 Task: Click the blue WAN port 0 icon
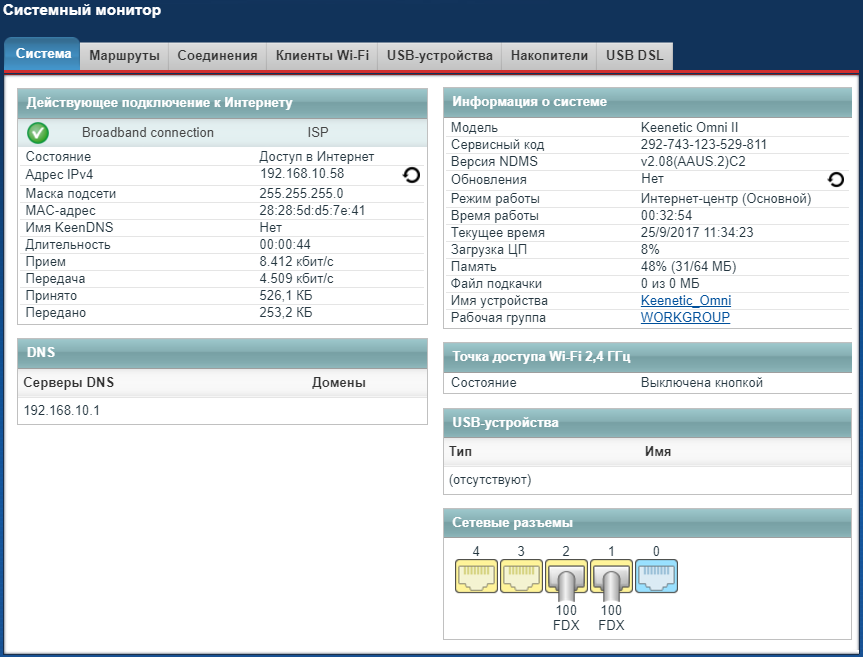coord(656,574)
